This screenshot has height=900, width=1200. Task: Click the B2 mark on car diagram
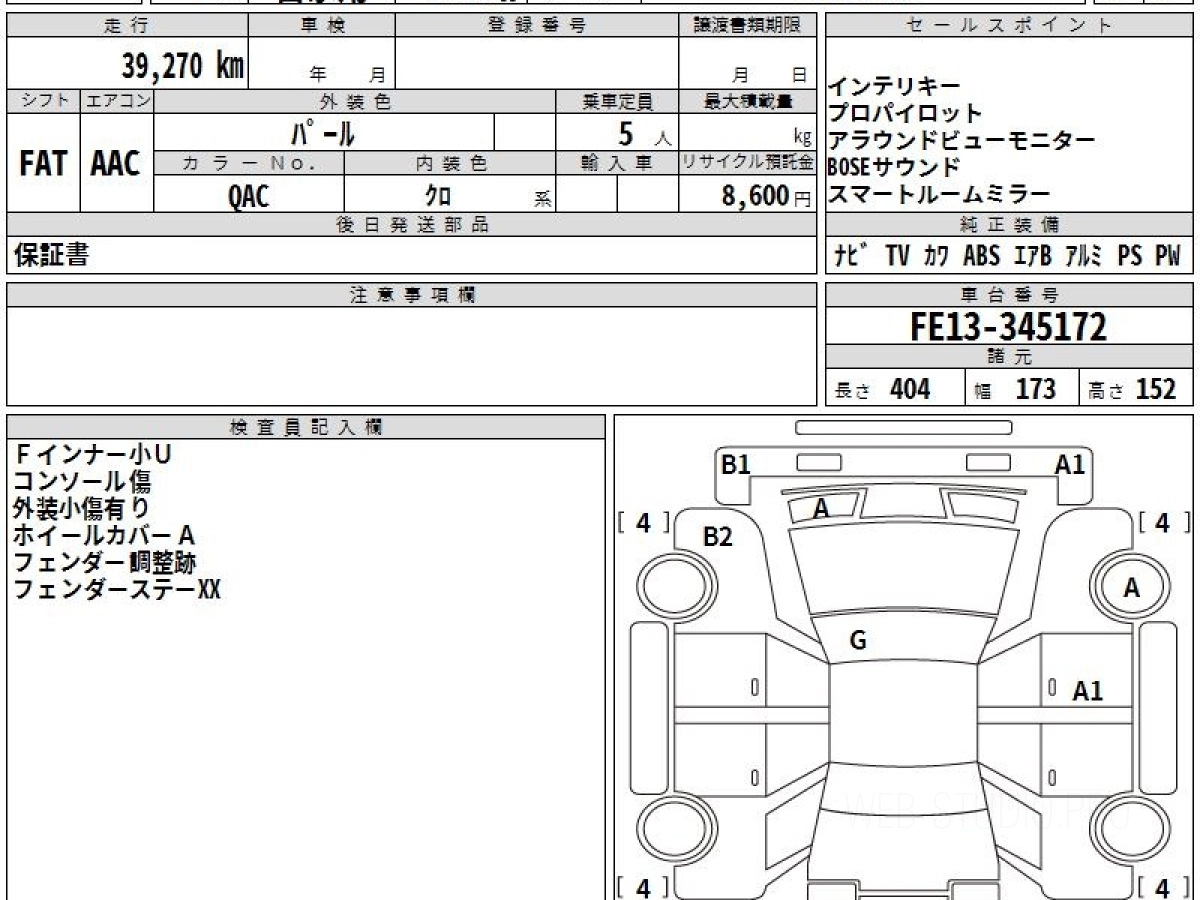coord(718,537)
